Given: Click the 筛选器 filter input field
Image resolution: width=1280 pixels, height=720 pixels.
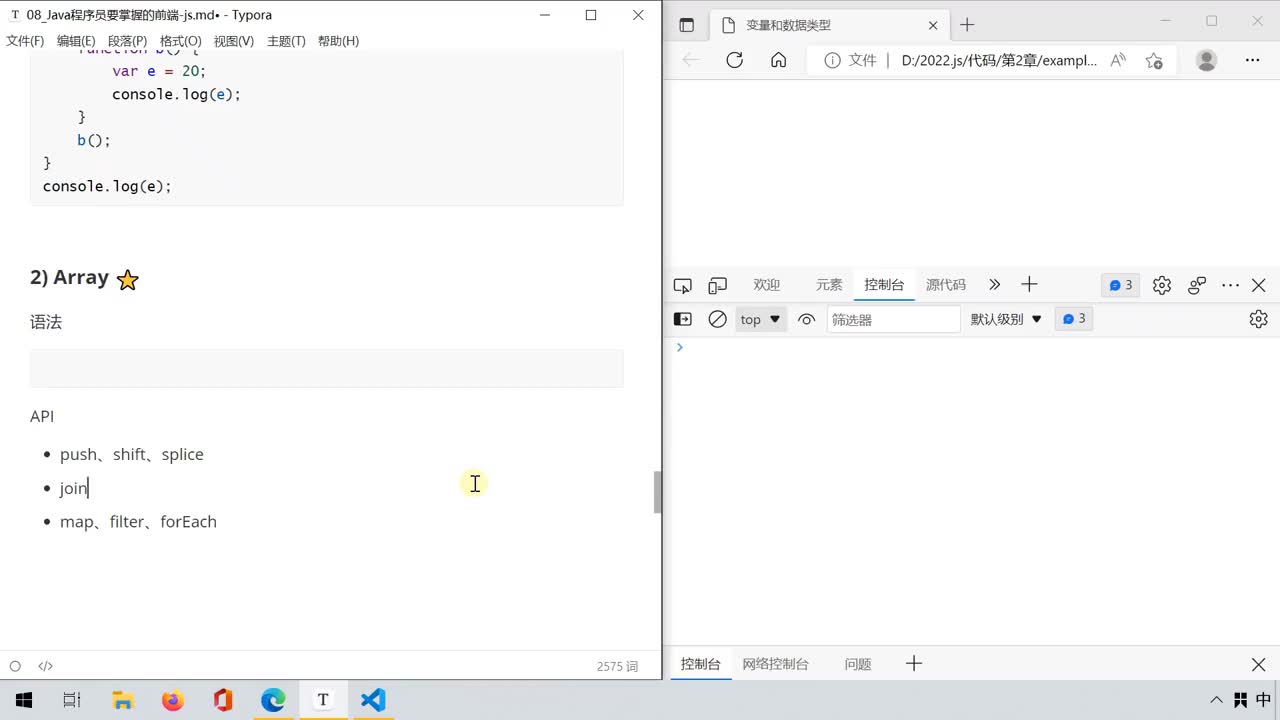Looking at the screenshot, I should tap(894, 319).
